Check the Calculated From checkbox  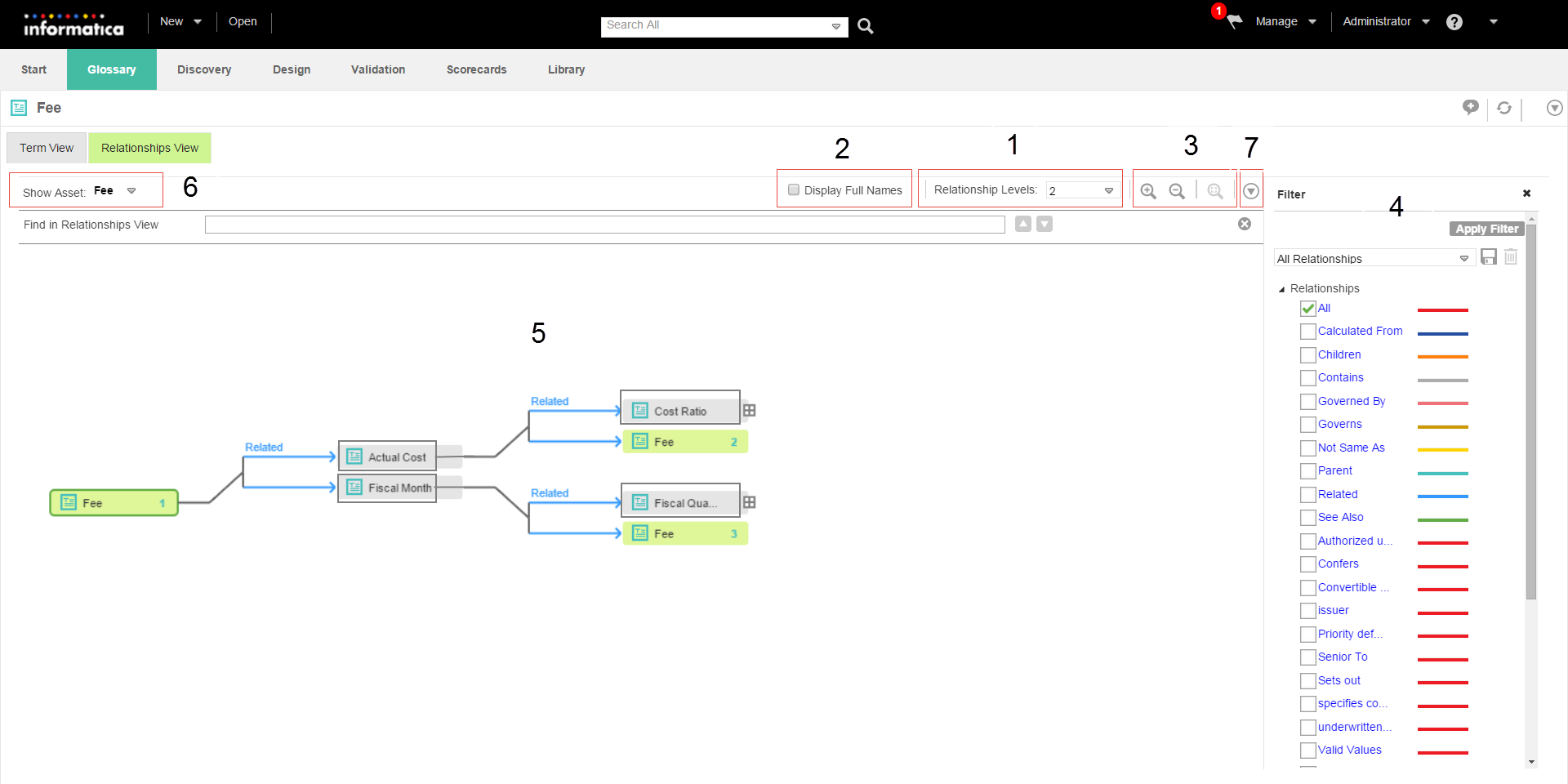1308,332
